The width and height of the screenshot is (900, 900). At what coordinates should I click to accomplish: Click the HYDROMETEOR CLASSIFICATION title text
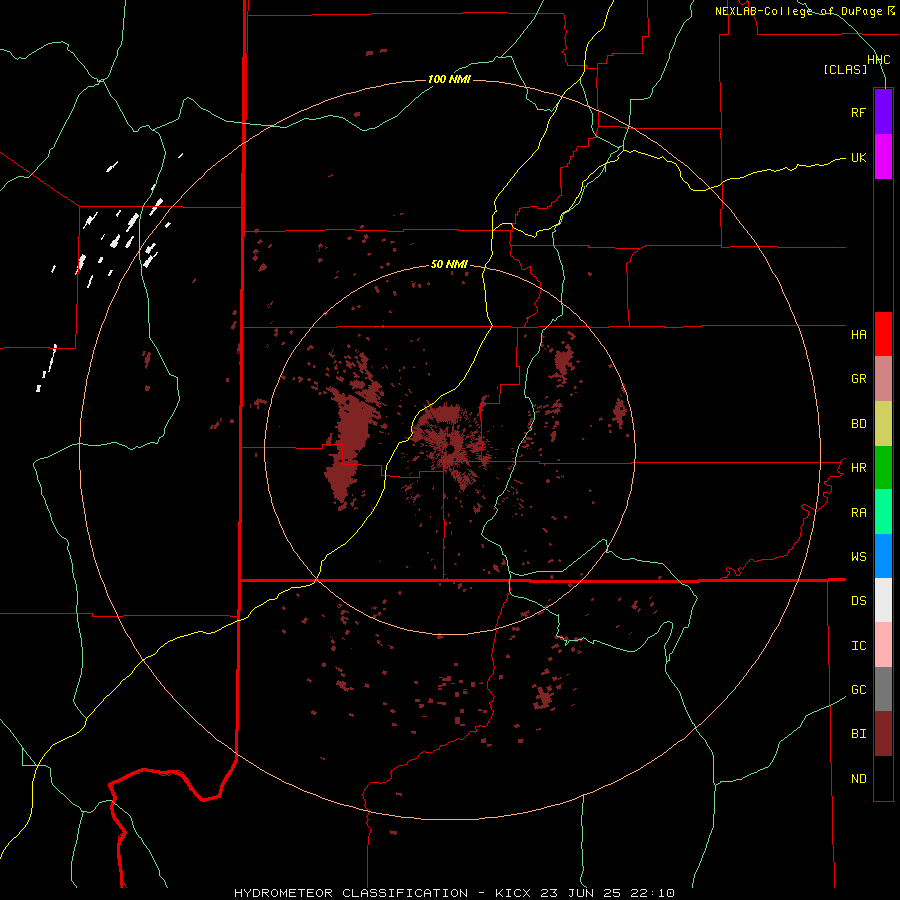[x=351, y=893]
